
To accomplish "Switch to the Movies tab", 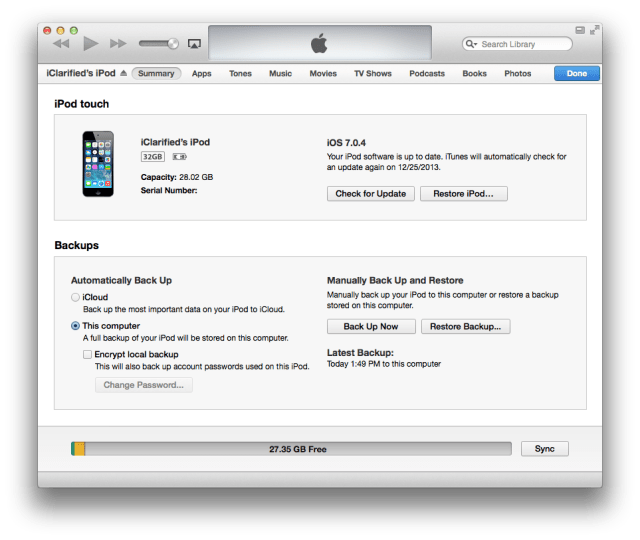I will (323, 73).
